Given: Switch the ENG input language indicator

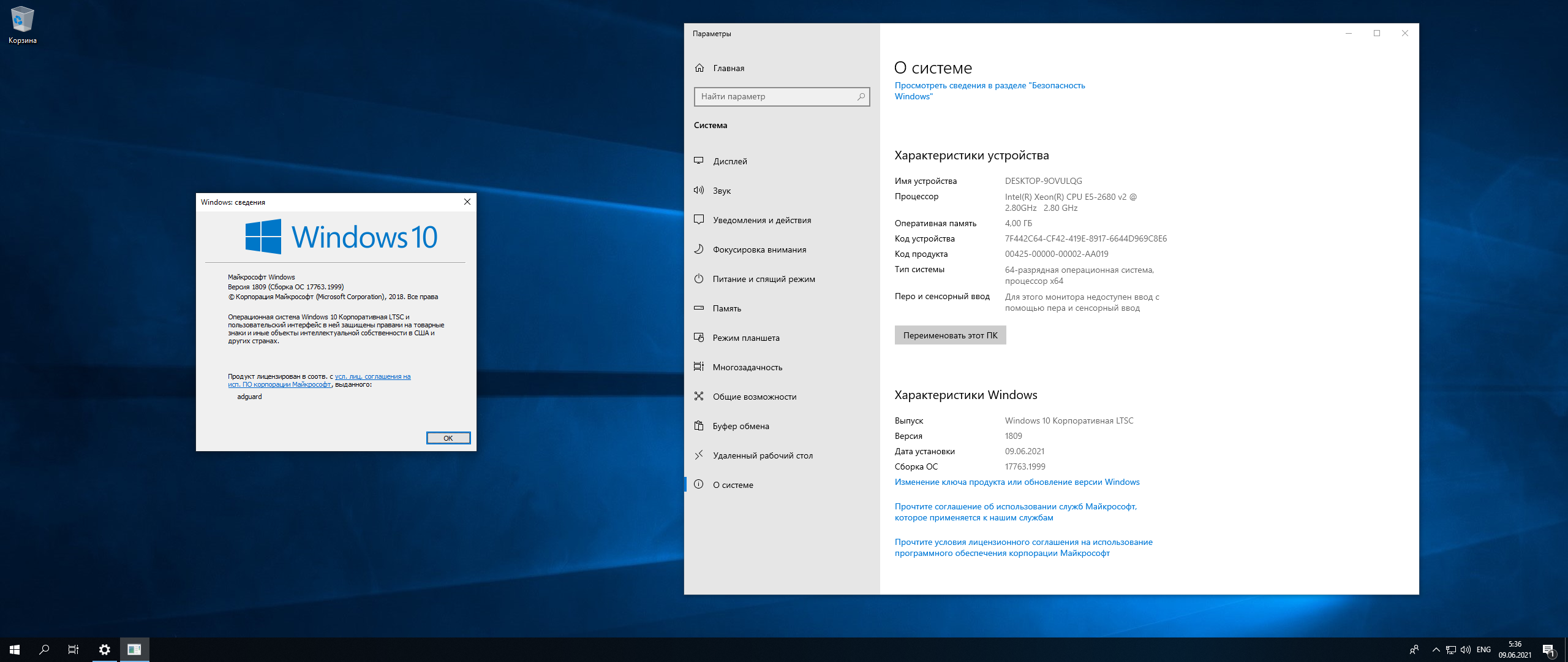Looking at the screenshot, I should pos(1483,650).
